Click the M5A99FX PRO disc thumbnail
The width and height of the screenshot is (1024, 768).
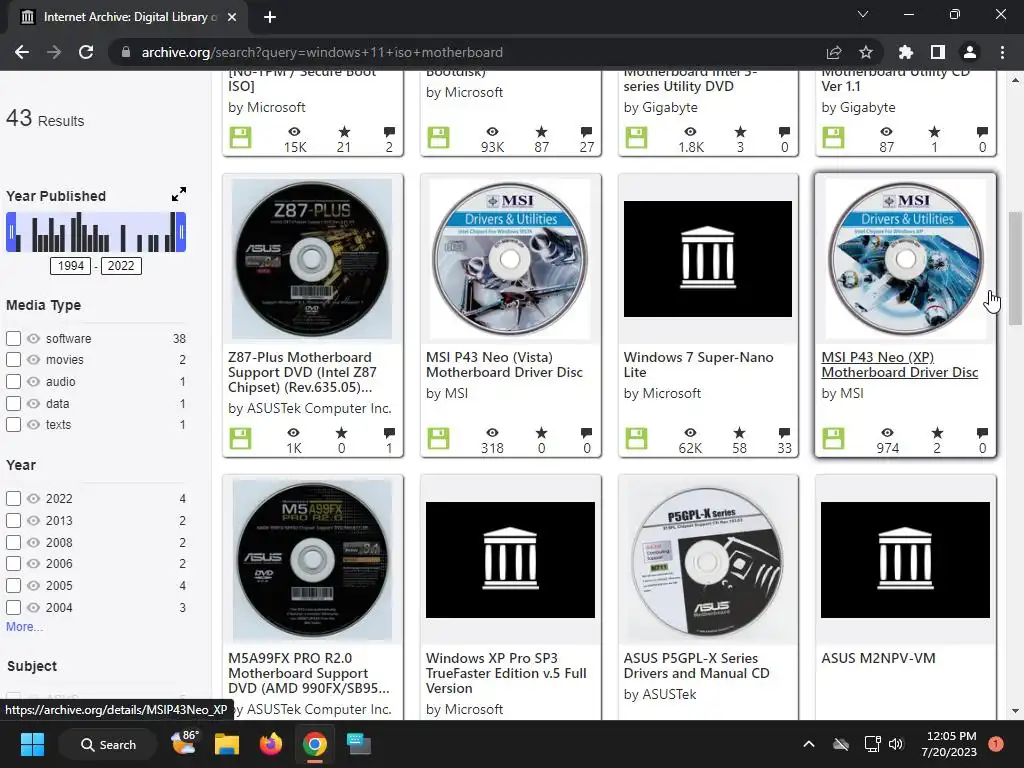click(312, 560)
